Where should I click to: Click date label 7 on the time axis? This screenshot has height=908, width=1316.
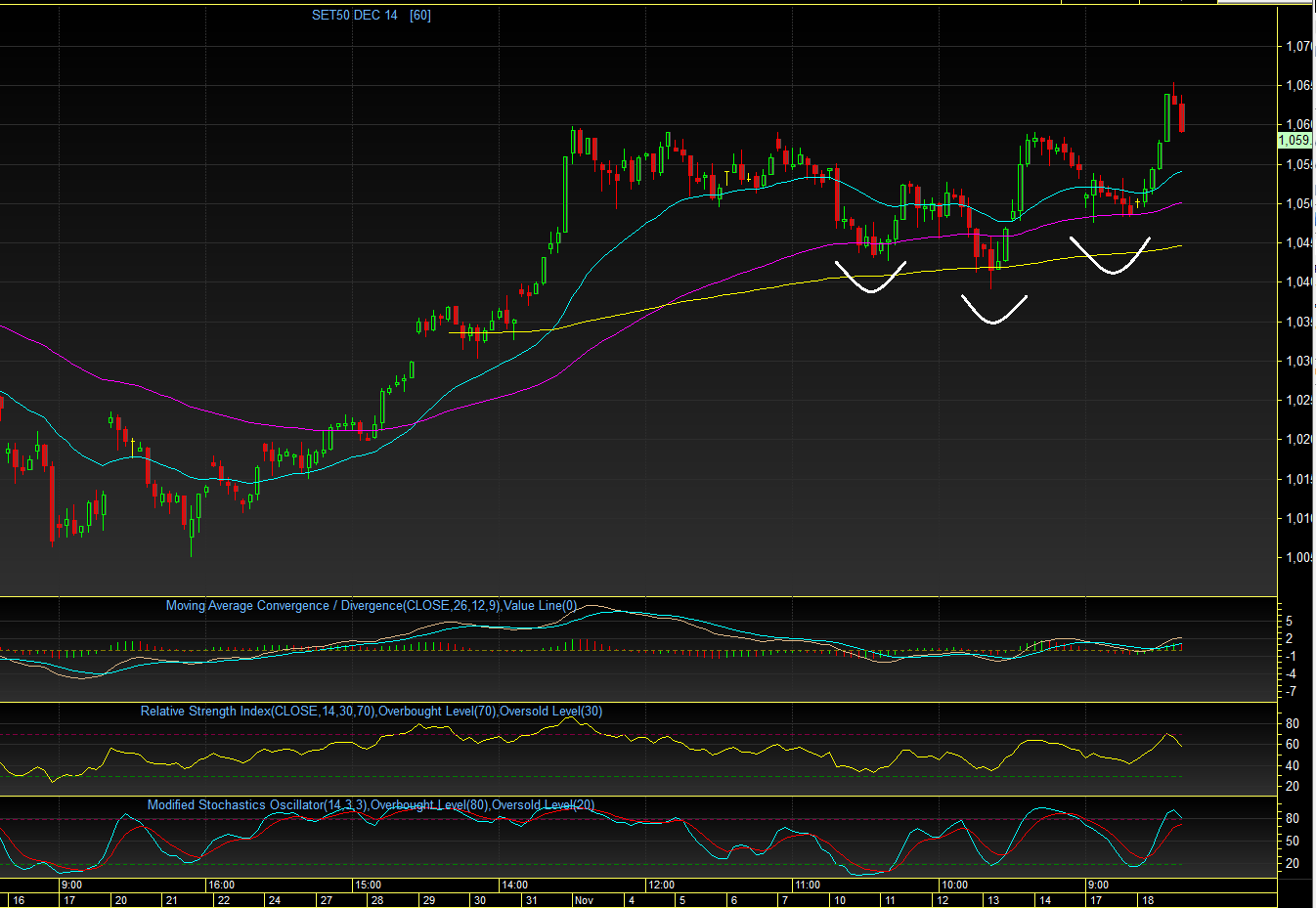point(785,900)
